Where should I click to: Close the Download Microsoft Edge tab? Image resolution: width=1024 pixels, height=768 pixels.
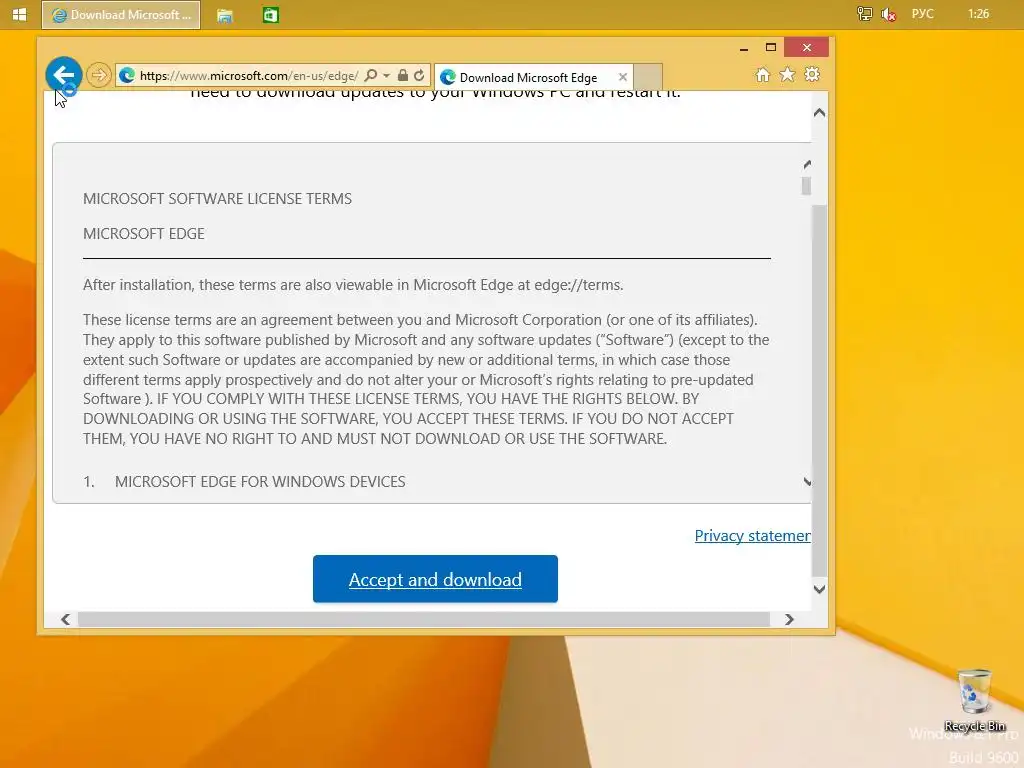click(x=623, y=77)
